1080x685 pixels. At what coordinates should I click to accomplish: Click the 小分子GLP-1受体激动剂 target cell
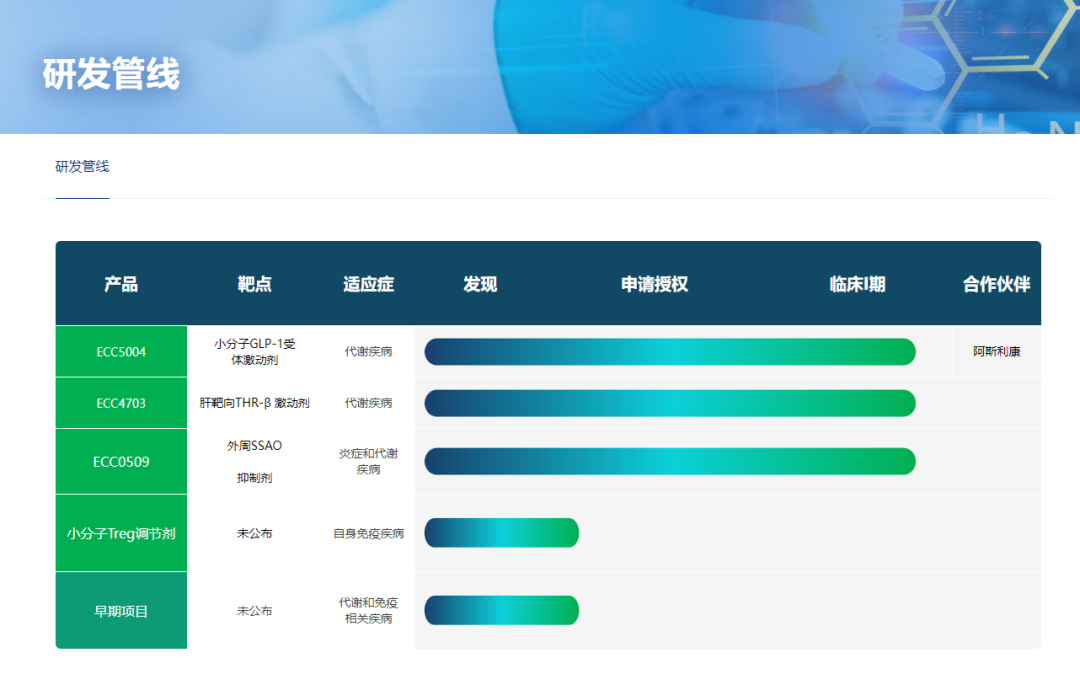coord(254,351)
